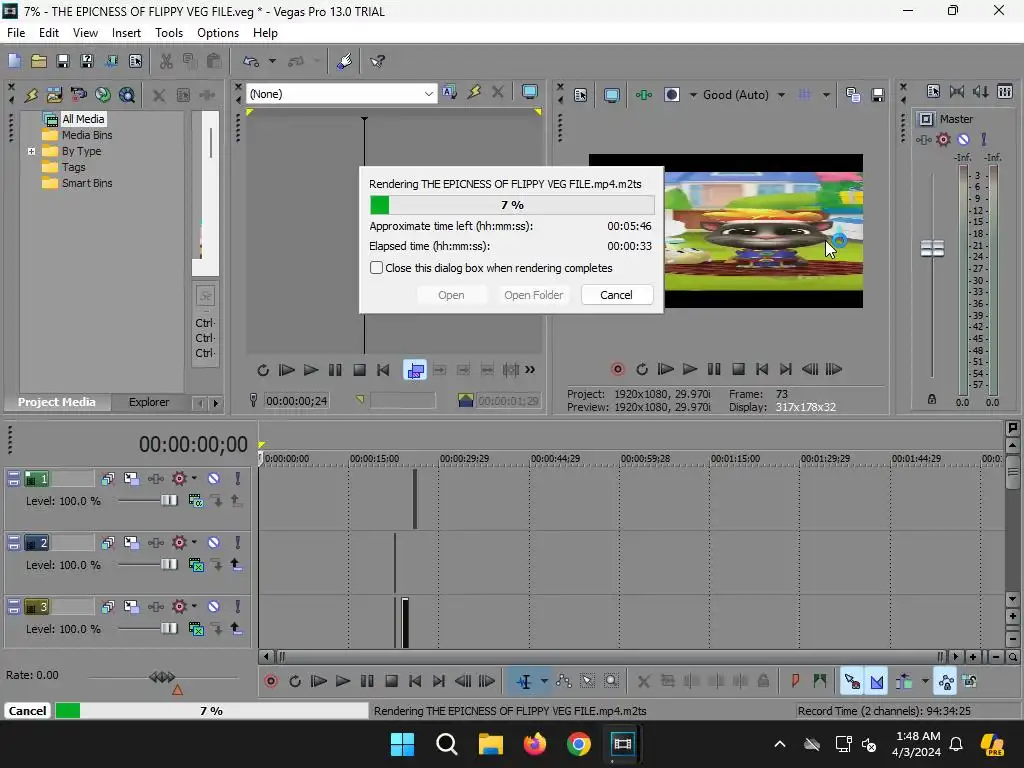Open the Normal Edit Tool dropdown arrow
This screenshot has width=1024, height=768.
(x=544, y=681)
